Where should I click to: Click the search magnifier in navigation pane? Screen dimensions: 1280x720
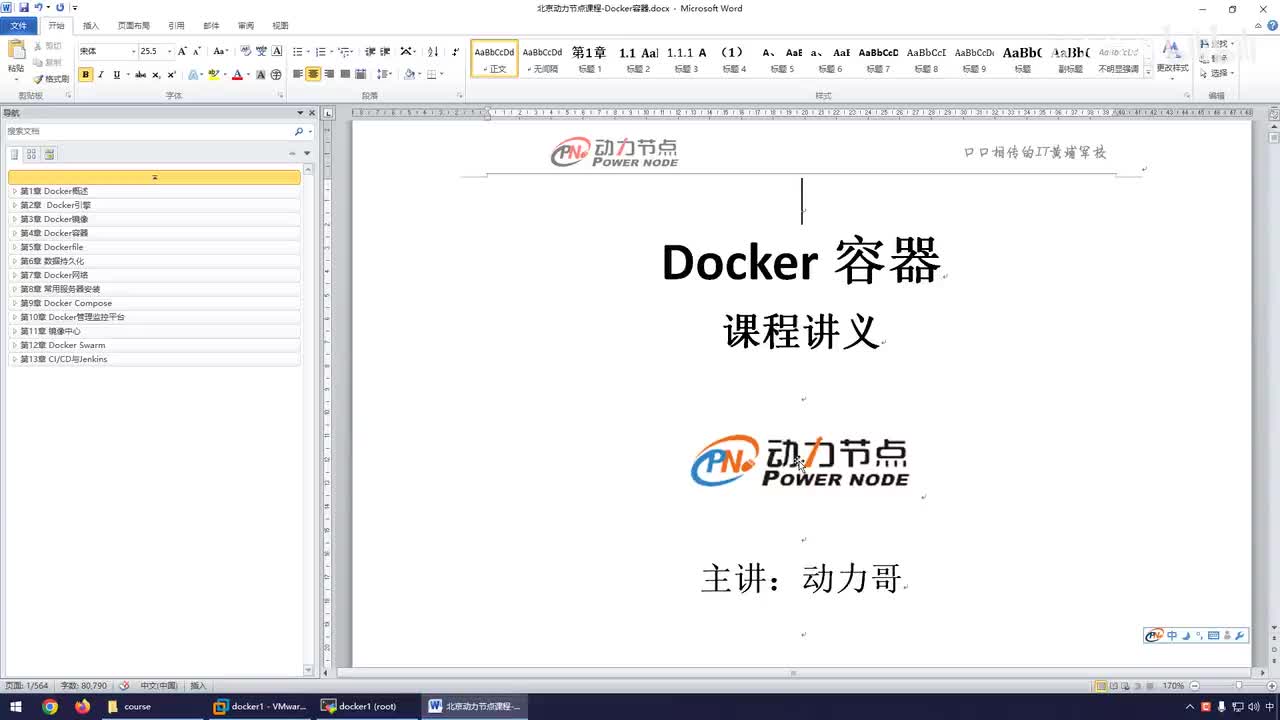coord(298,131)
